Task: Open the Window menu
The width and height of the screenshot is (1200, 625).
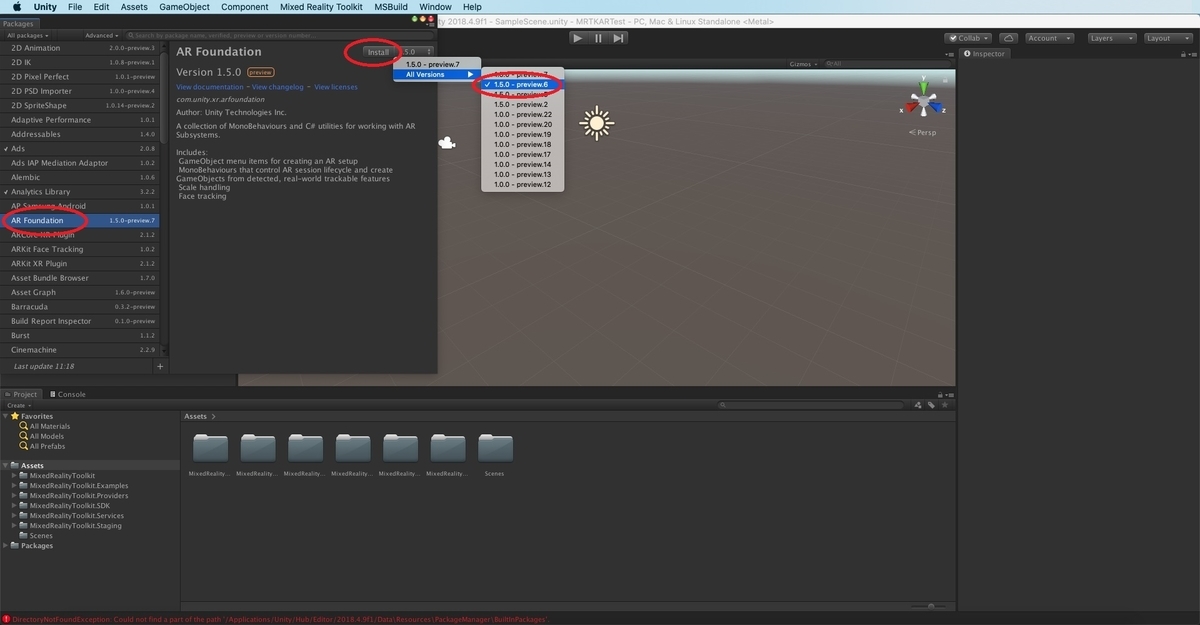Action: click(435, 7)
